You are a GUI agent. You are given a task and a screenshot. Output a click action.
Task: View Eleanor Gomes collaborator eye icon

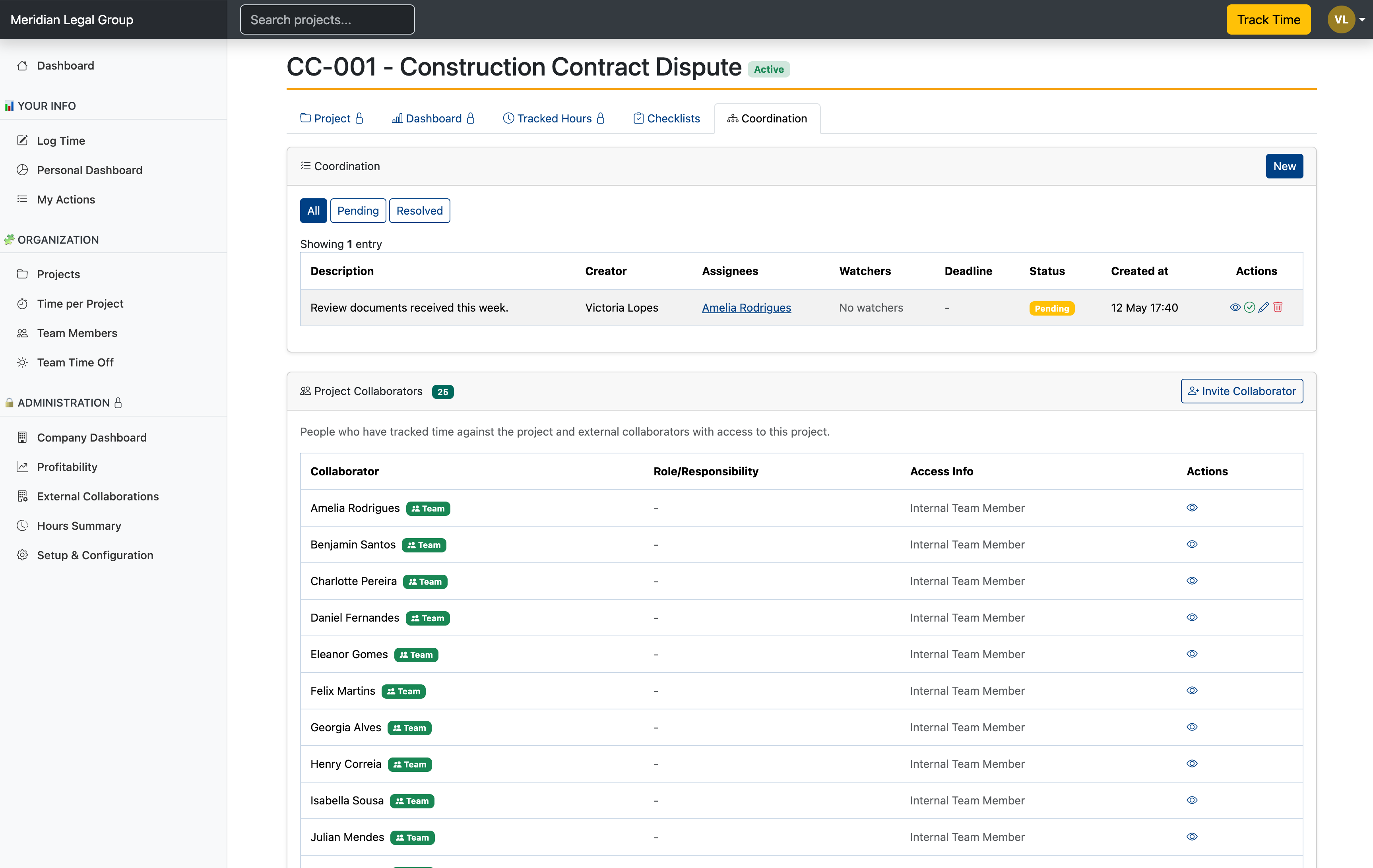click(1192, 653)
